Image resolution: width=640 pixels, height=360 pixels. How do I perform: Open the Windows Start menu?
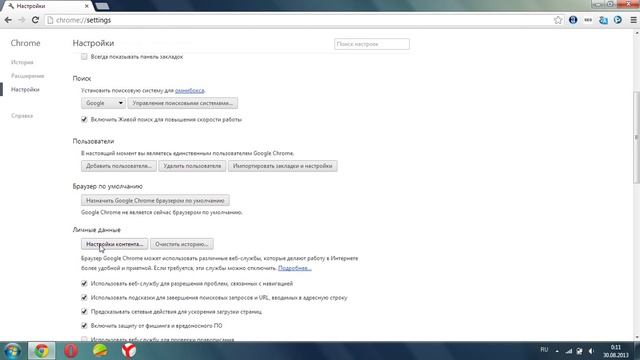tap(13, 351)
